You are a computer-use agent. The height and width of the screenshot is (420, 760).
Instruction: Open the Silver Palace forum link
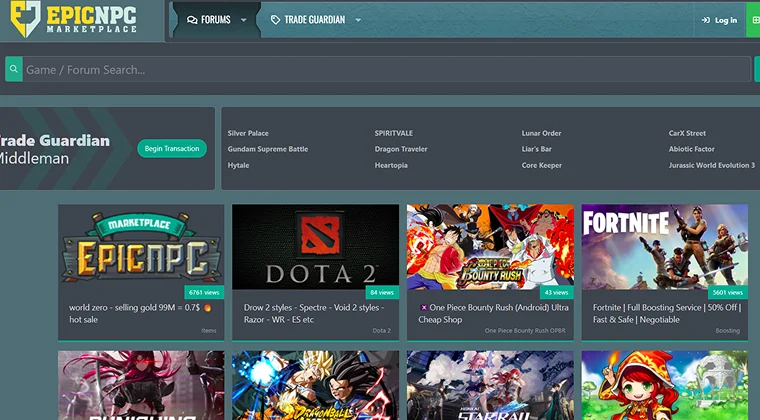248,133
